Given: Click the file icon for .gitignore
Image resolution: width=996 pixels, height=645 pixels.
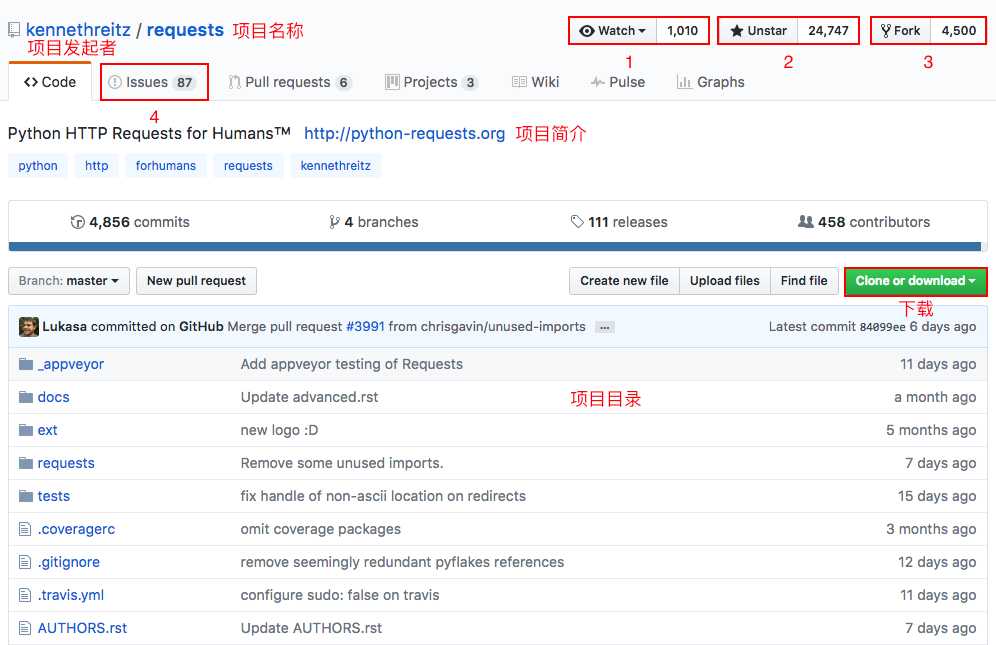Looking at the screenshot, I should (x=25, y=562).
